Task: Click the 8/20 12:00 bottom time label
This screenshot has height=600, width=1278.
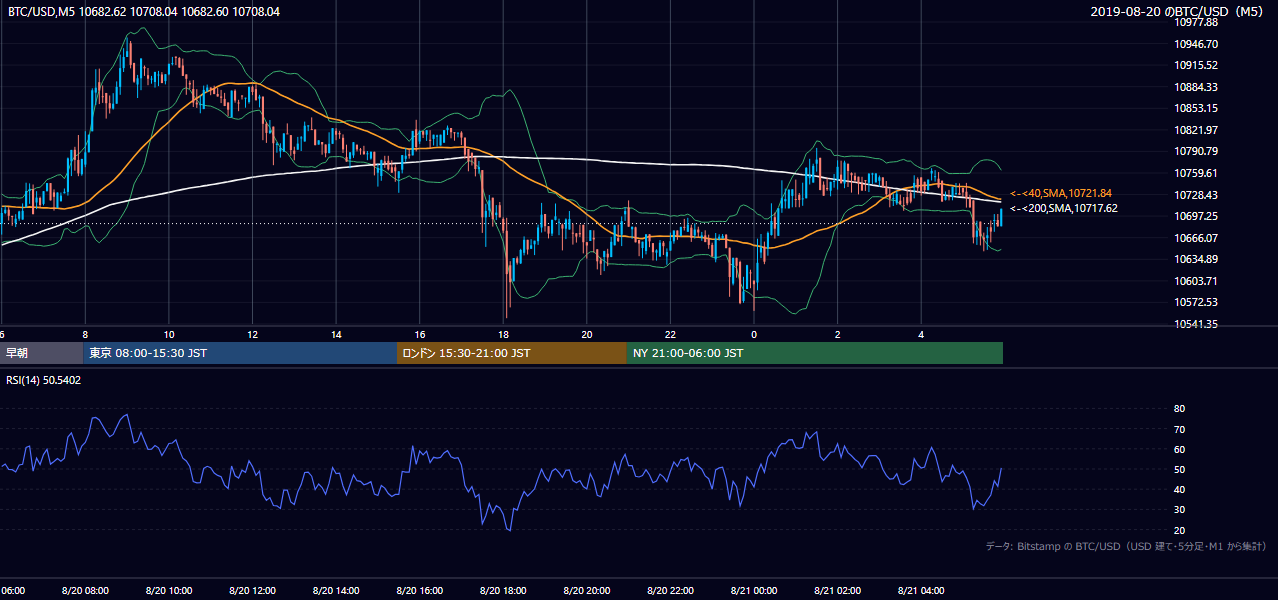Action: 252,591
